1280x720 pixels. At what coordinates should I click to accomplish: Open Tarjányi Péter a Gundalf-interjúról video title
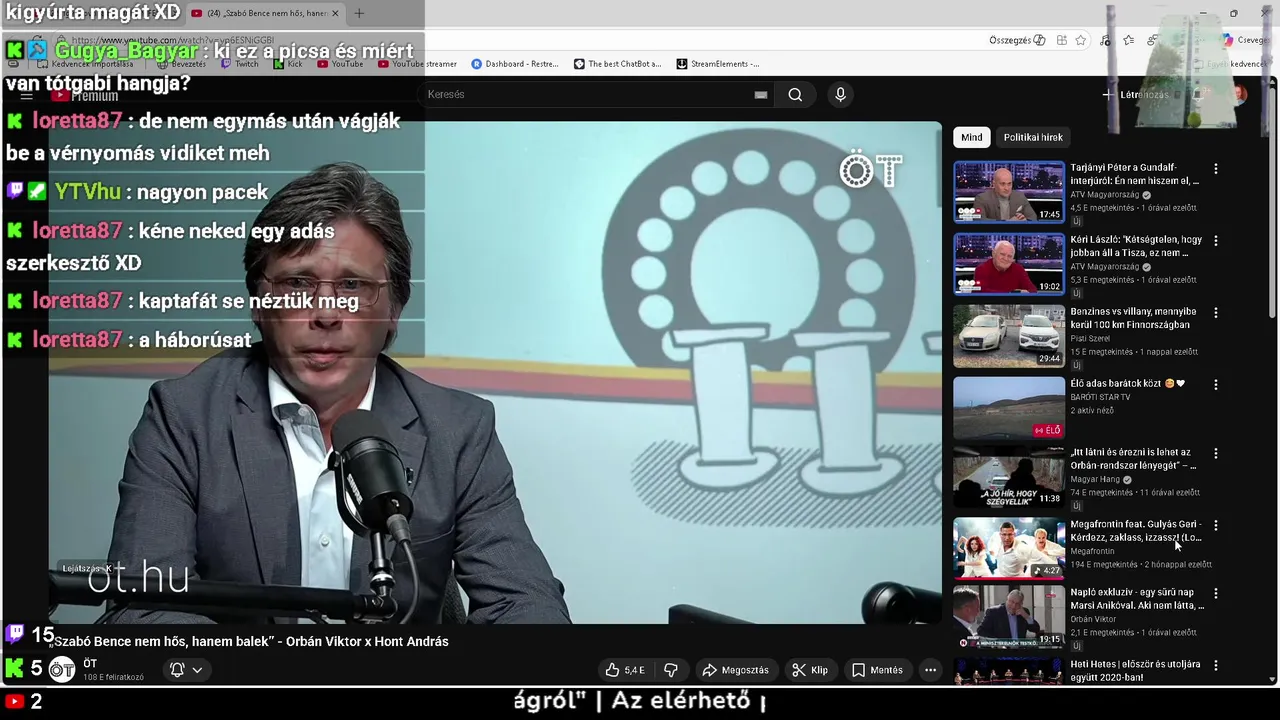[1134, 174]
